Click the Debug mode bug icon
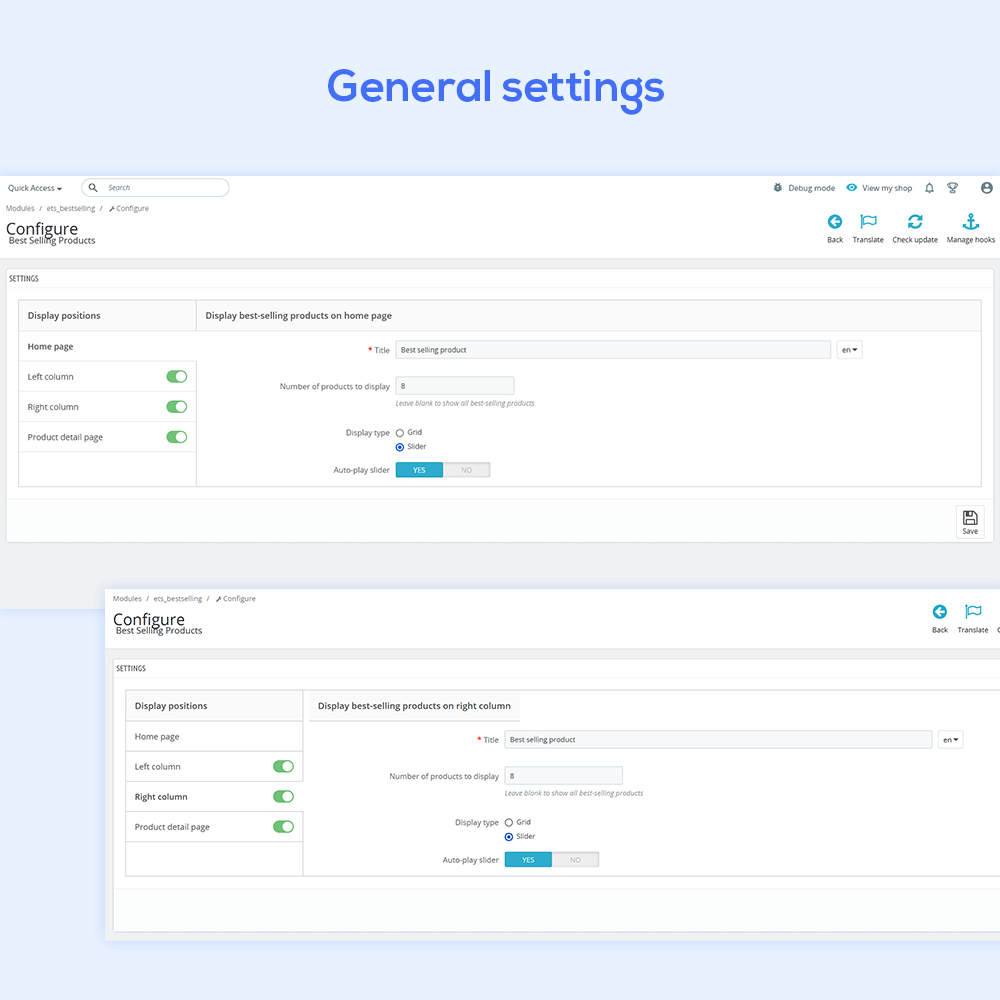 [x=778, y=188]
